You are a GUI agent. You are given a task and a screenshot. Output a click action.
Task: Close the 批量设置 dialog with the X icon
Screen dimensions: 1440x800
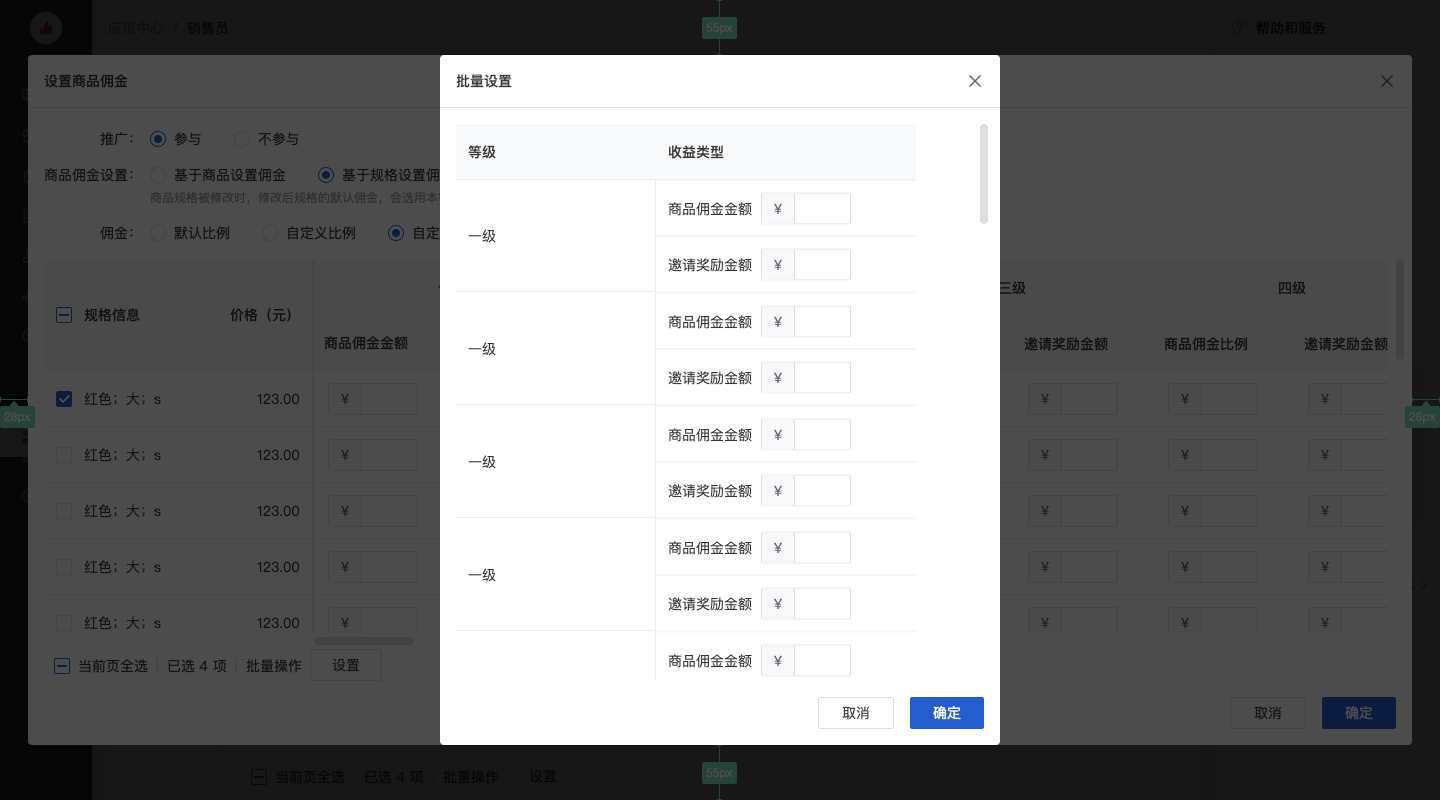click(x=975, y=81)
